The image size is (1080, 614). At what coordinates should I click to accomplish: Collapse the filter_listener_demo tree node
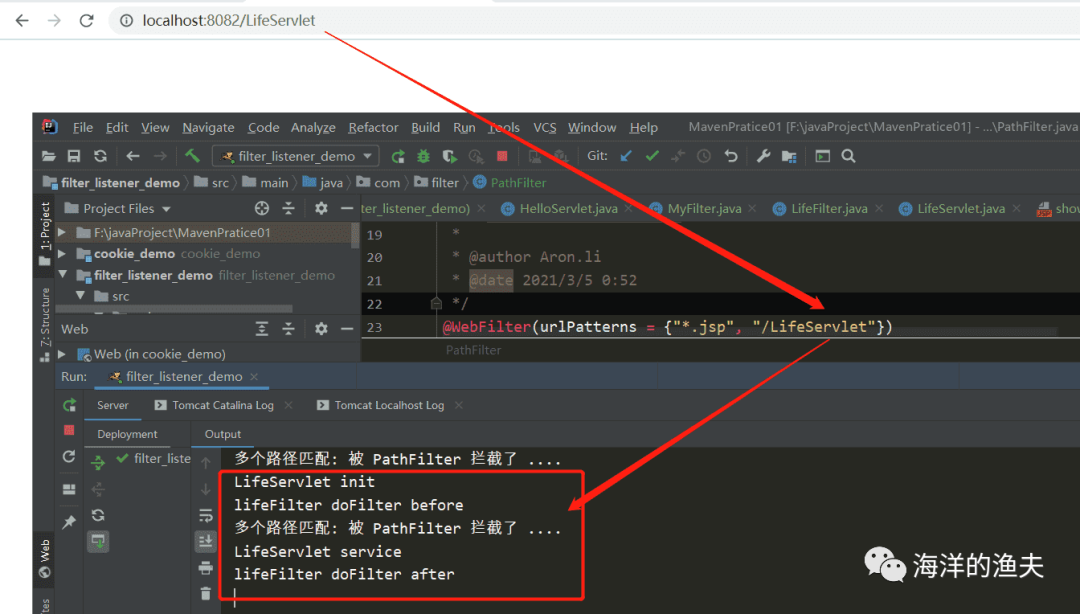pos(63,274)
